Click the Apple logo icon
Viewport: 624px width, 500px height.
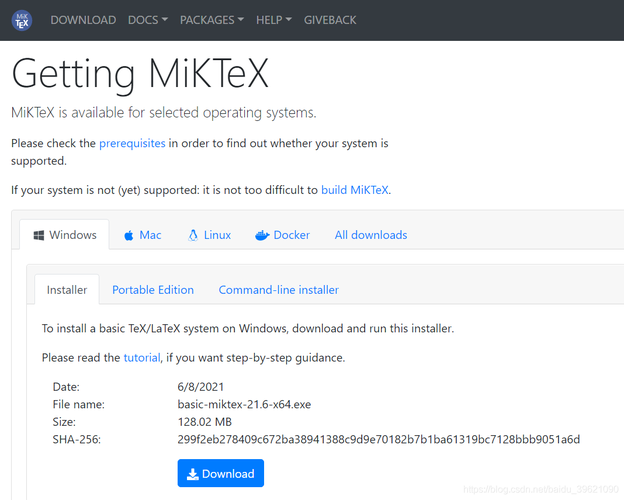coord(129,235)
